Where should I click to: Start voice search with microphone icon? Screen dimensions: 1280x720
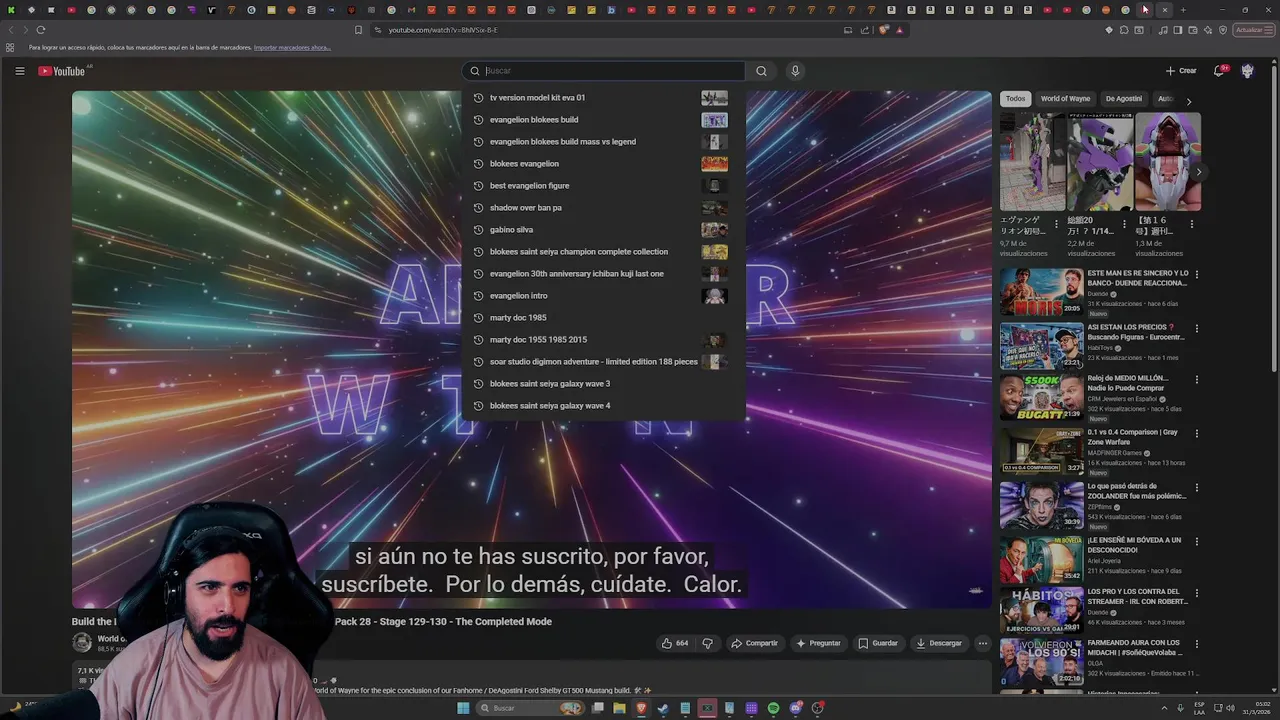click(795, 71)
